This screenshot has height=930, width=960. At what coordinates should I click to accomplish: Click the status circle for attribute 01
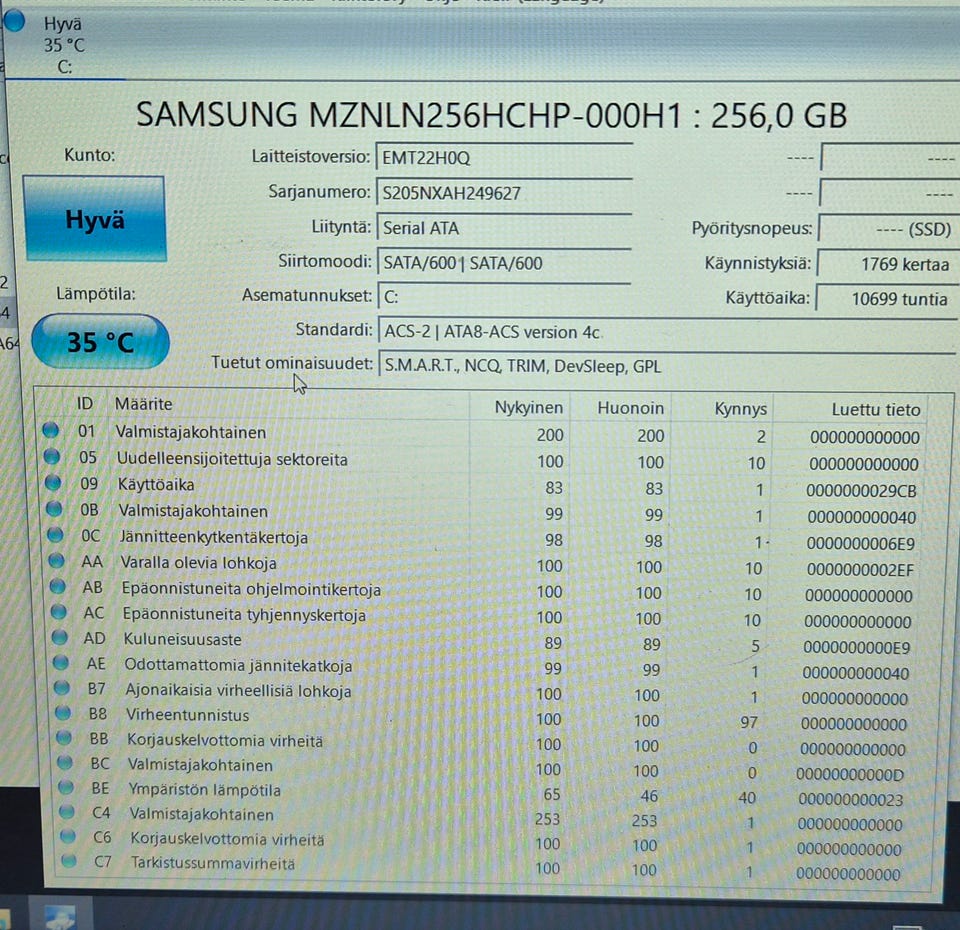51,430
